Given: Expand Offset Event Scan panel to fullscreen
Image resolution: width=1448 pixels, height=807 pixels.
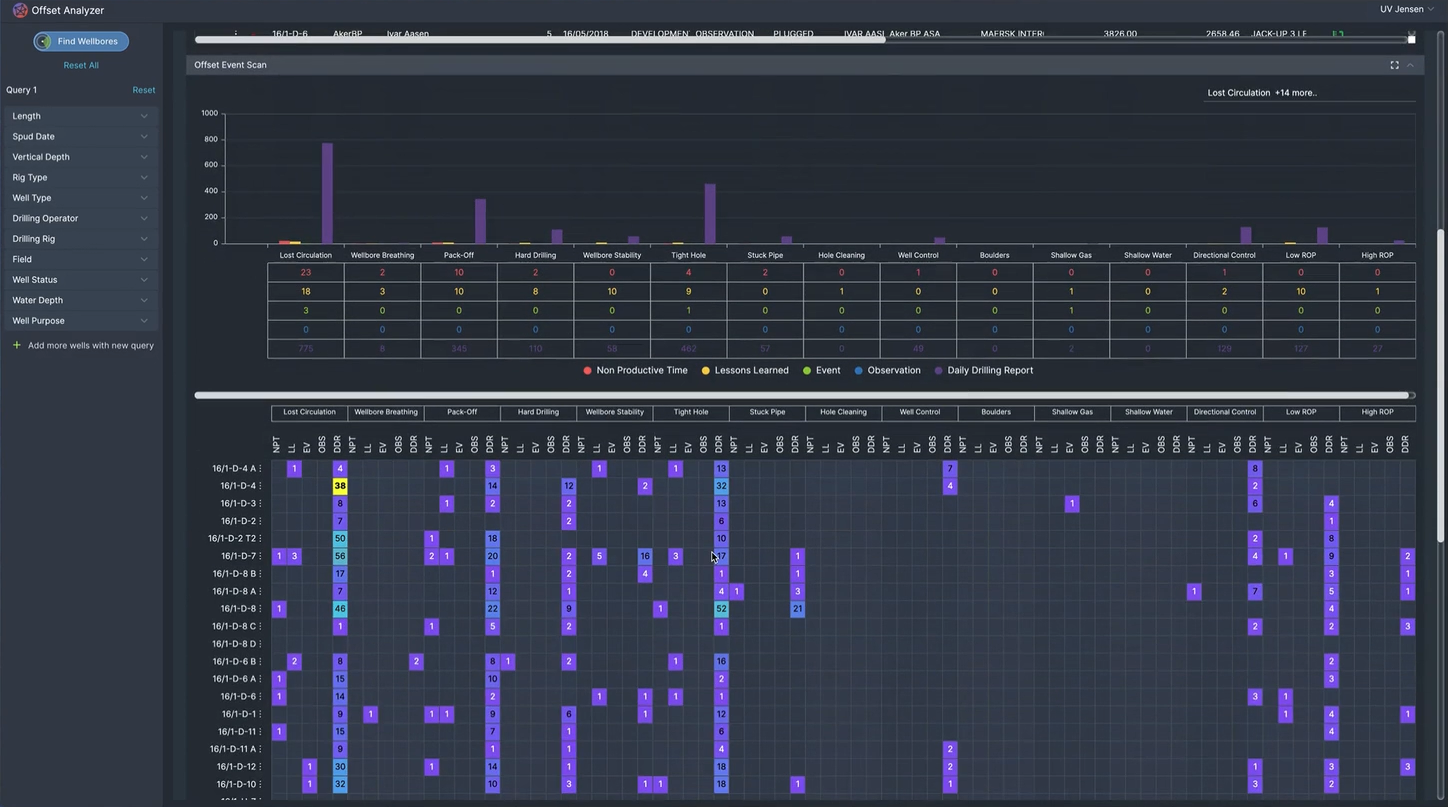Looking at the screenshot, I should 1394,65.
